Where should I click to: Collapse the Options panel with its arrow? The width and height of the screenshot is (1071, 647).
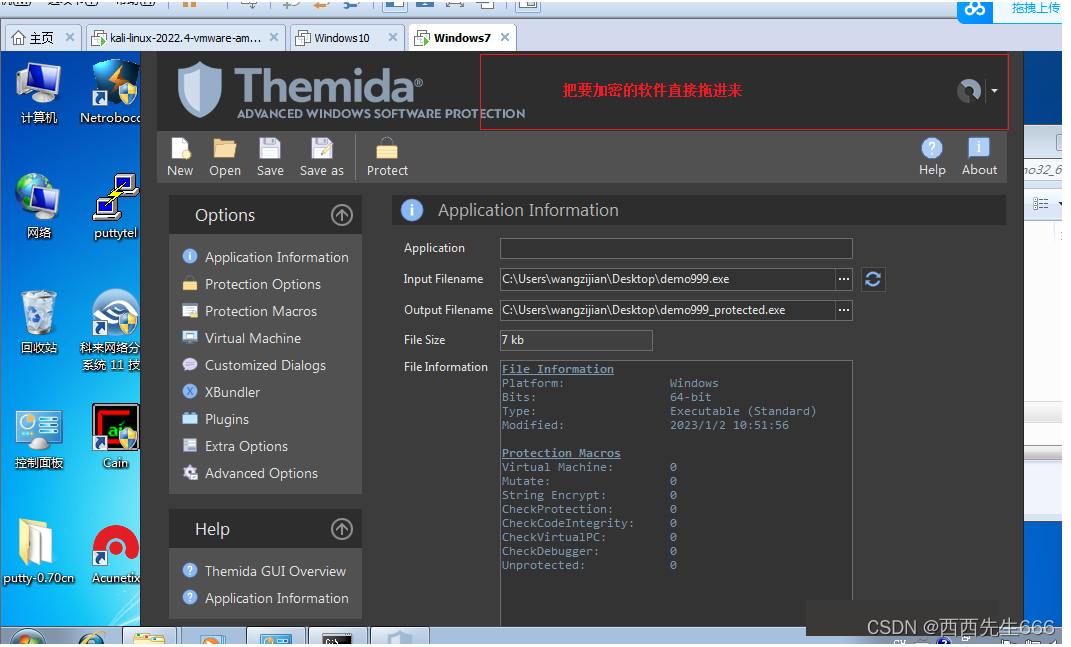click(342, 216)
